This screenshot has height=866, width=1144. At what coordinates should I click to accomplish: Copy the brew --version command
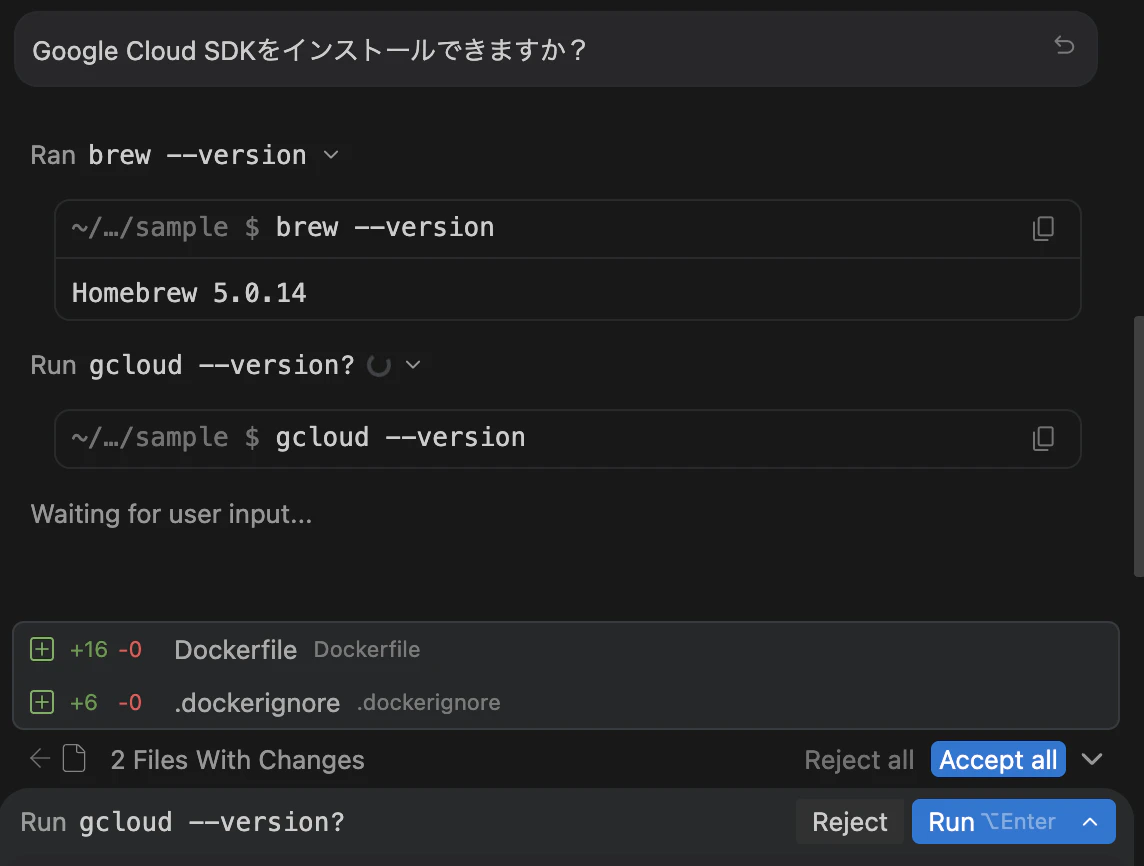click(1043, 228)
